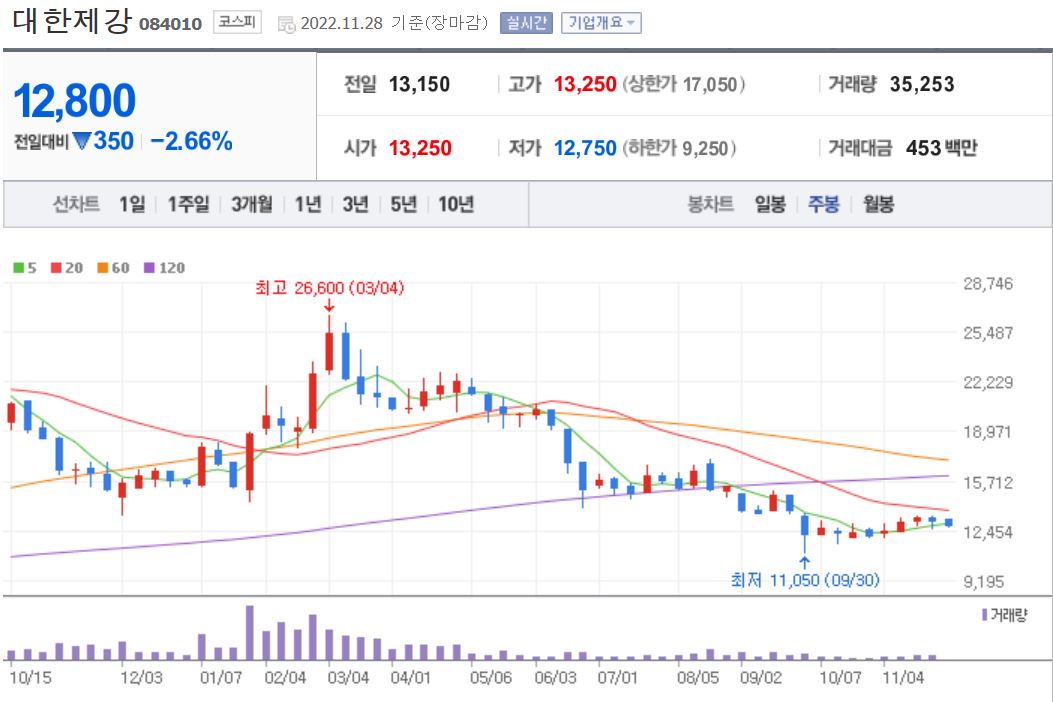Image resolution: width=1053 pixels, height=702 pixels.
Task: Click the orange 60-day moving average legend
Action: click(113, 268)
